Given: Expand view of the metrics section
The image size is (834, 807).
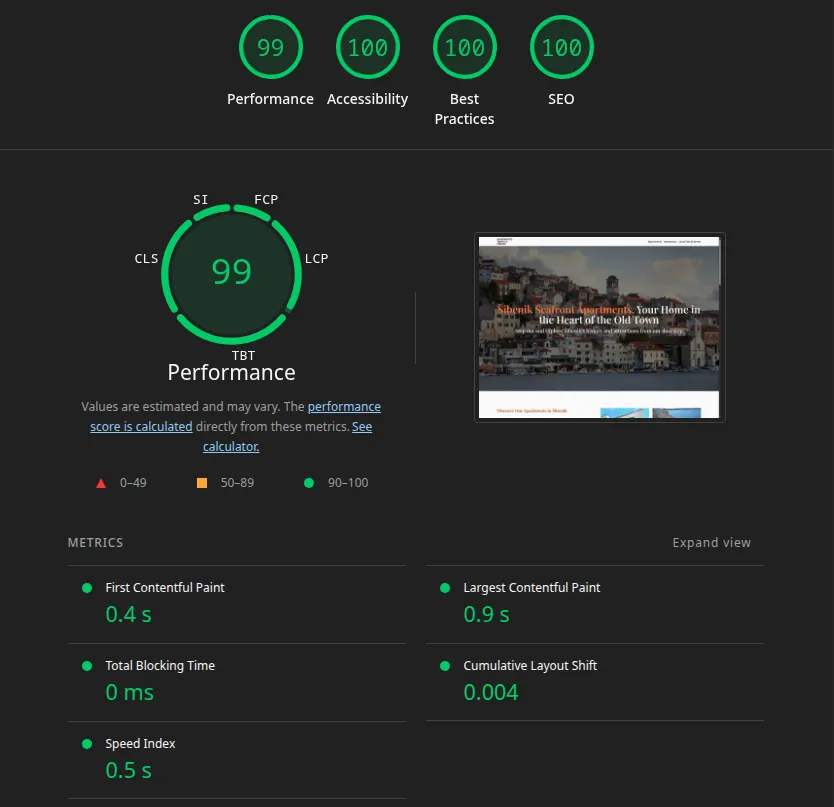Looking at the screenshot, I should coord(711,542).
